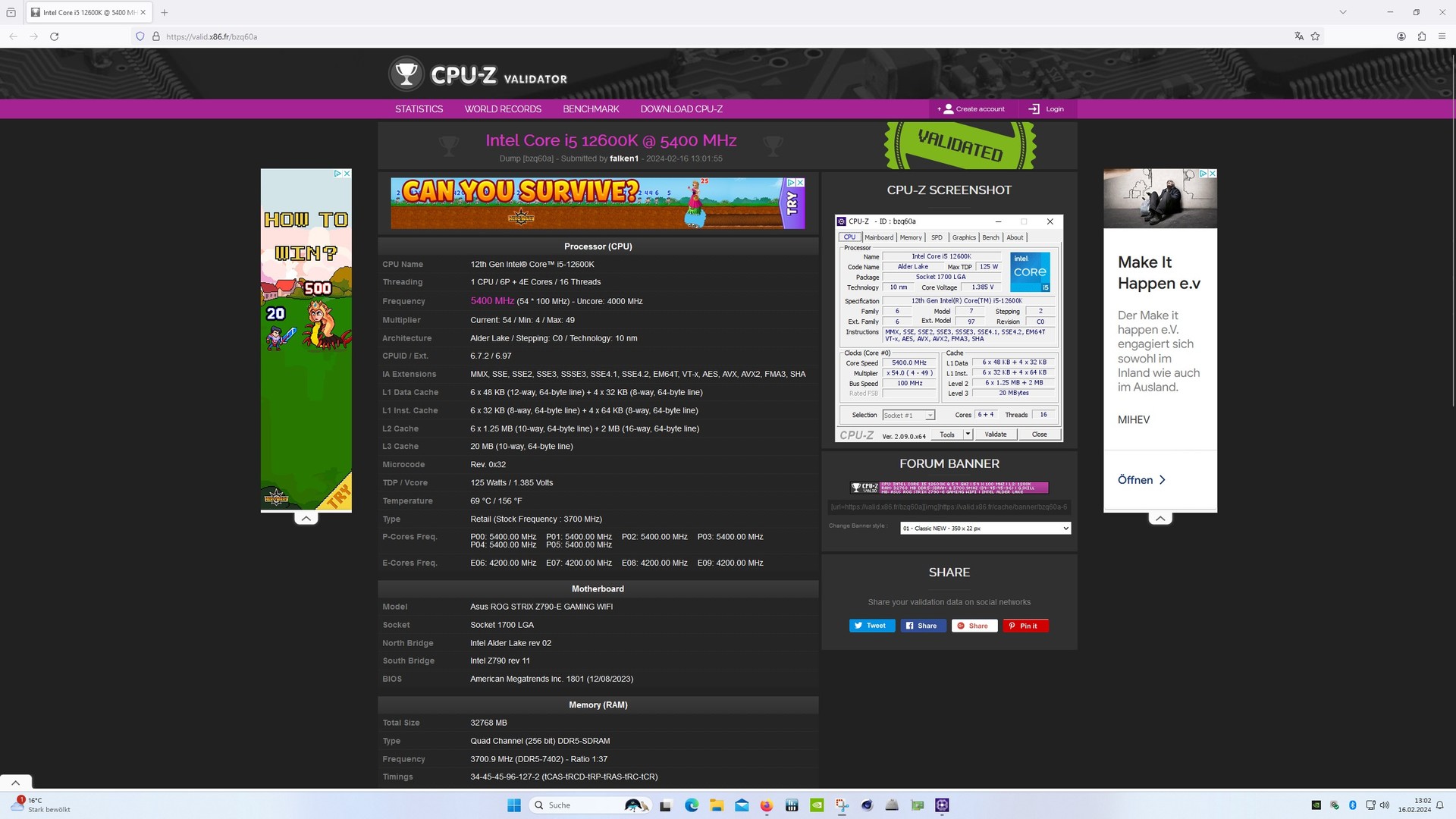This screenshot has width=1456, height=819.
Task: Open the page translate icon in address bar
Action: pos(1299,36)
